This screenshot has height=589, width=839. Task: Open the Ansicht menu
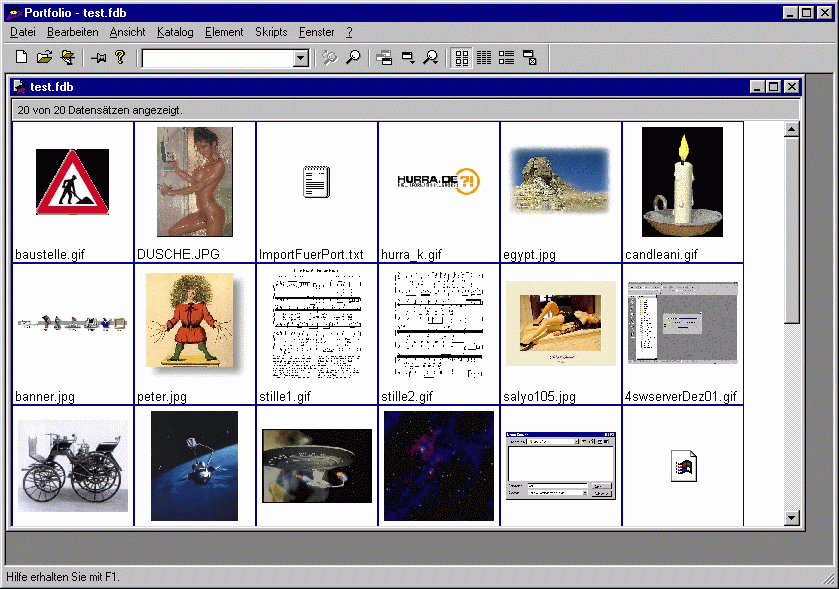127,32
